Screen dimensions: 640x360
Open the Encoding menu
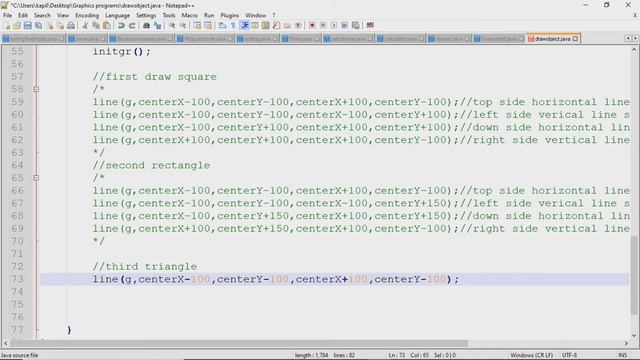click(x=87, y=16)
